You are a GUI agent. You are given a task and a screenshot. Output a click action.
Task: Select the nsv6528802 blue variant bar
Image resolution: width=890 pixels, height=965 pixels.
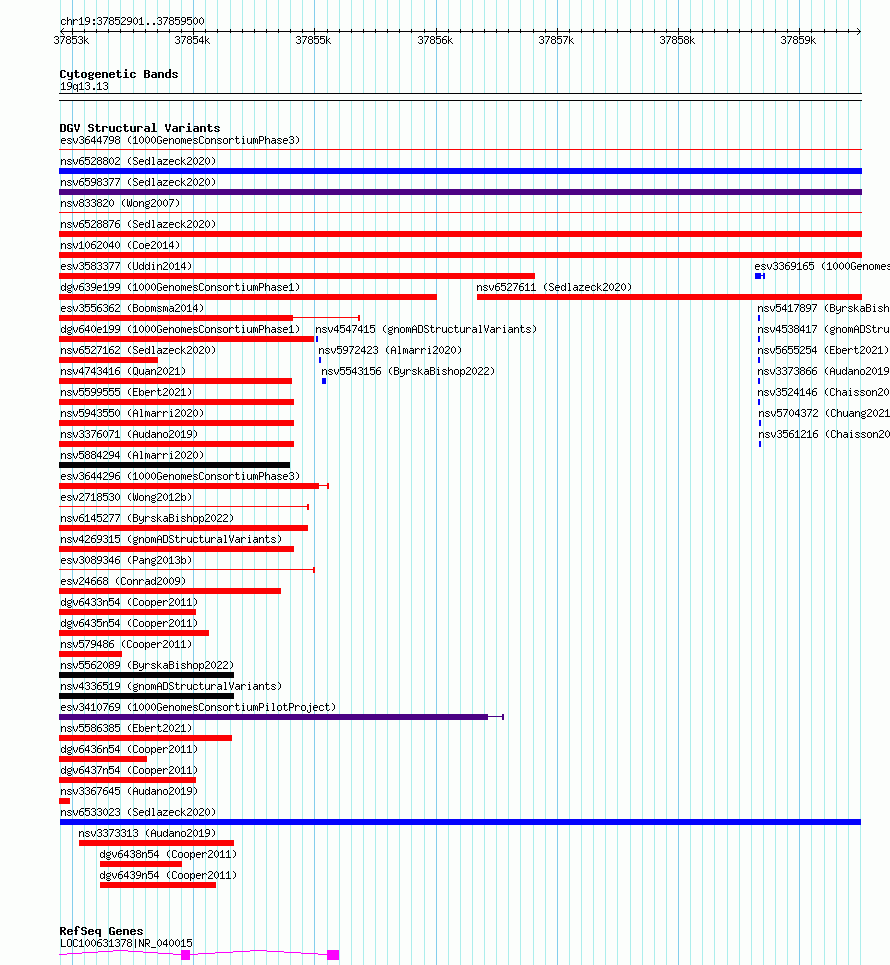(460, 171)
